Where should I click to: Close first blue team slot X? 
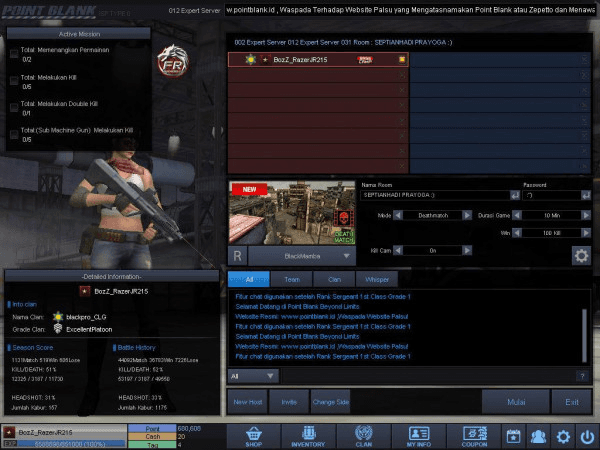click(x=584, y=59)
